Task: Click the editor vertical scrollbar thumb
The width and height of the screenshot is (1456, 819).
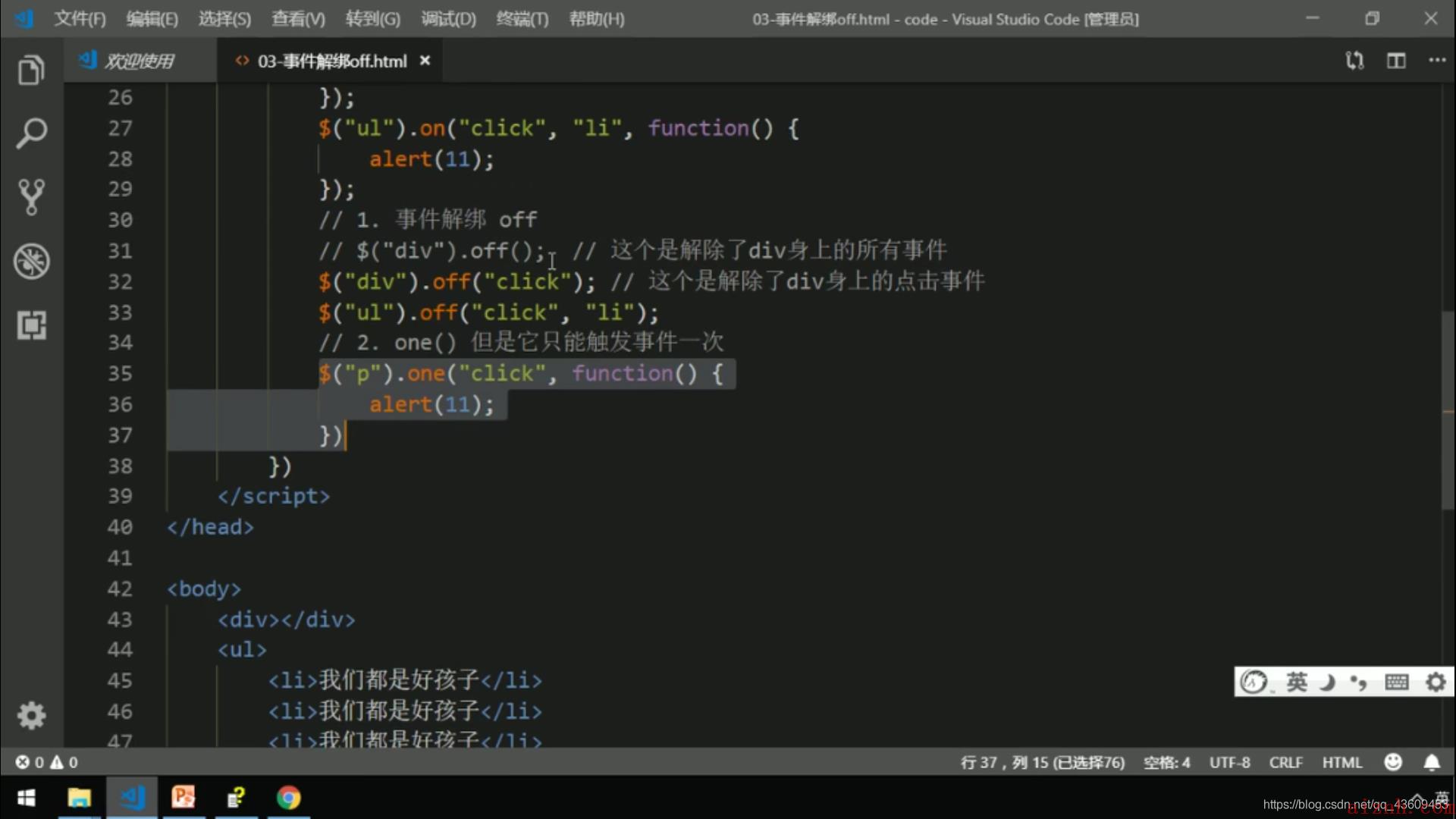Action: click(1448, 410)
